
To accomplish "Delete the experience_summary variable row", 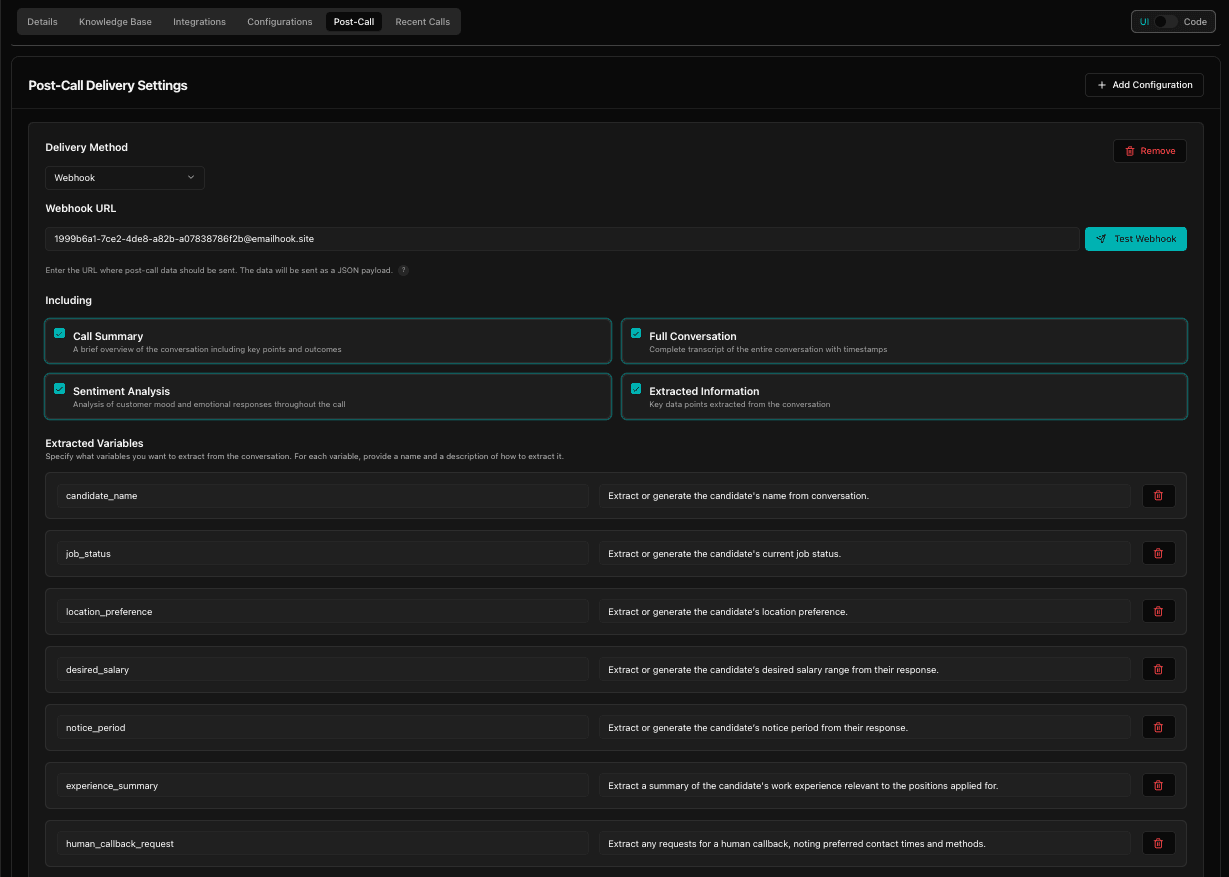I will pos(1158,786).
